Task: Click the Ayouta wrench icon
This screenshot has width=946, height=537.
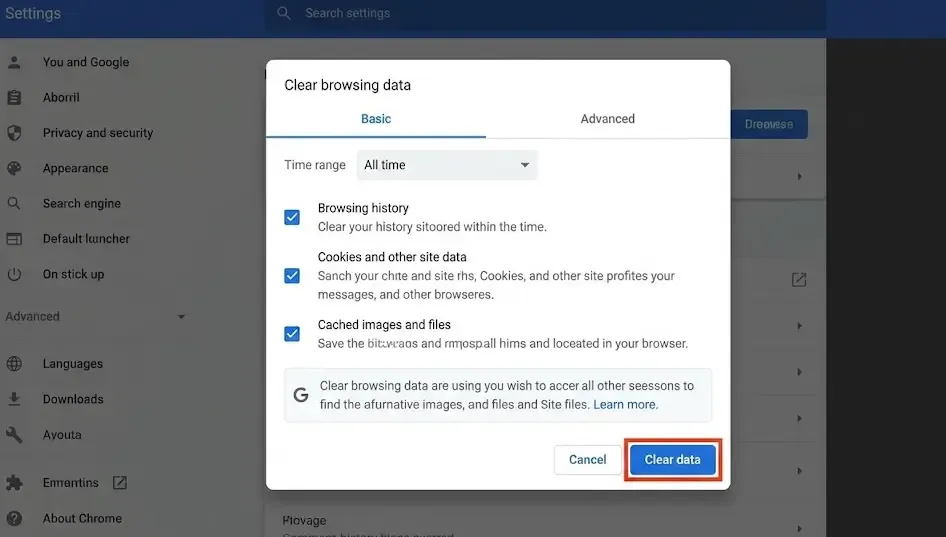Action: coord(14,434)
